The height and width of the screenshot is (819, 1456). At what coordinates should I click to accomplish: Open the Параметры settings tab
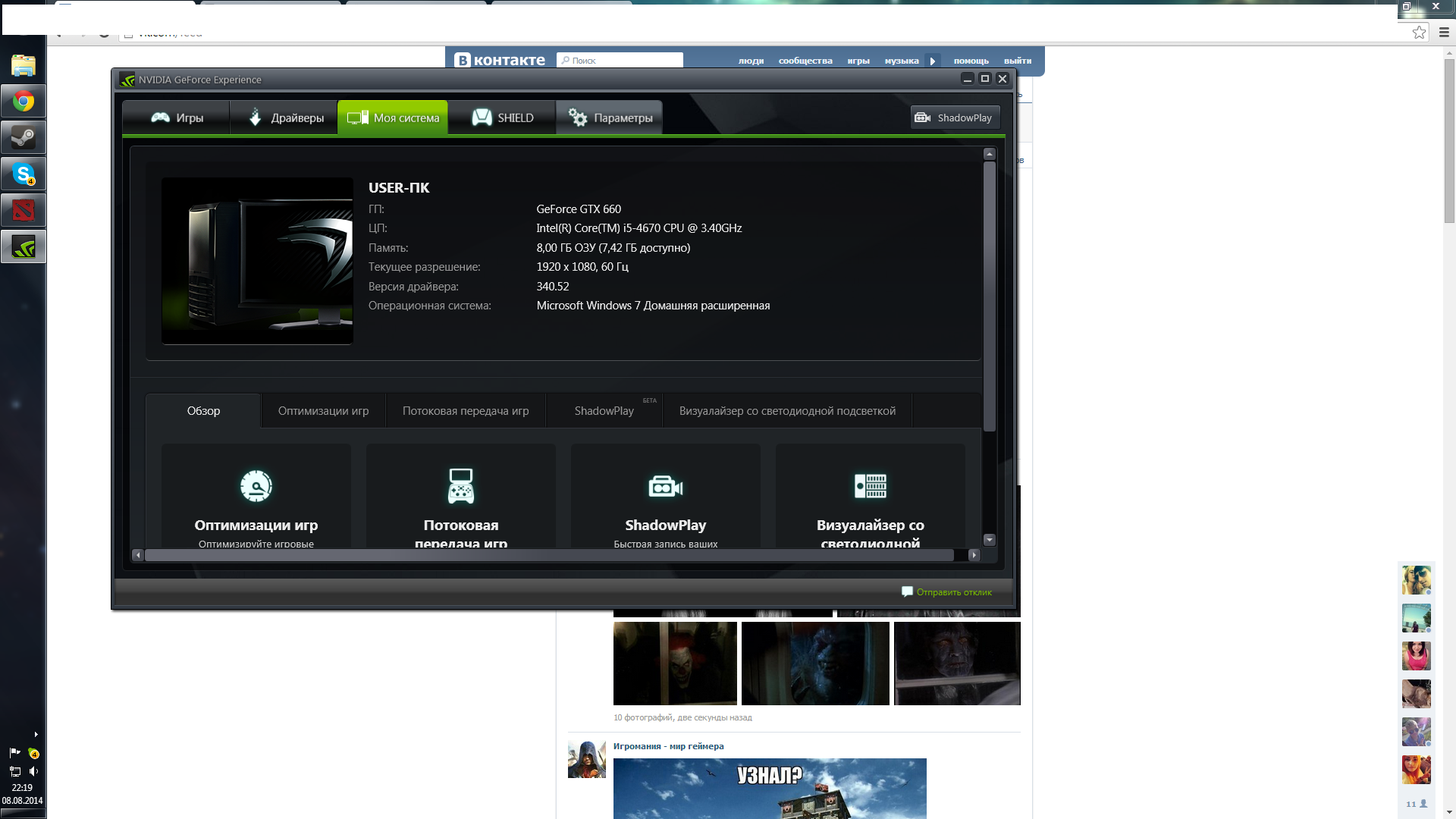coord(609,118)
